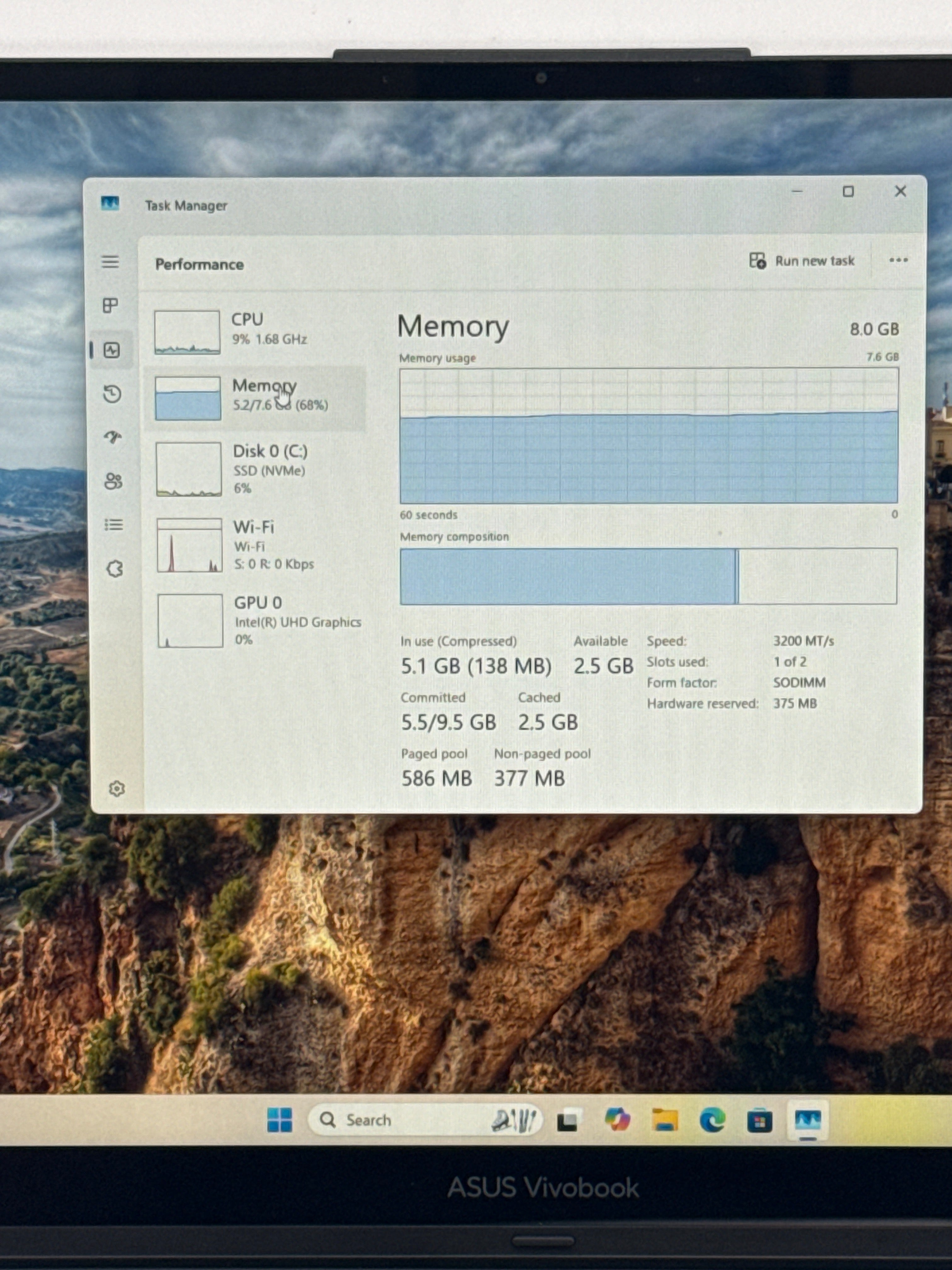952x1270 pixels.
Task: Select the CPU performance entry
Action: pos(255,332)
